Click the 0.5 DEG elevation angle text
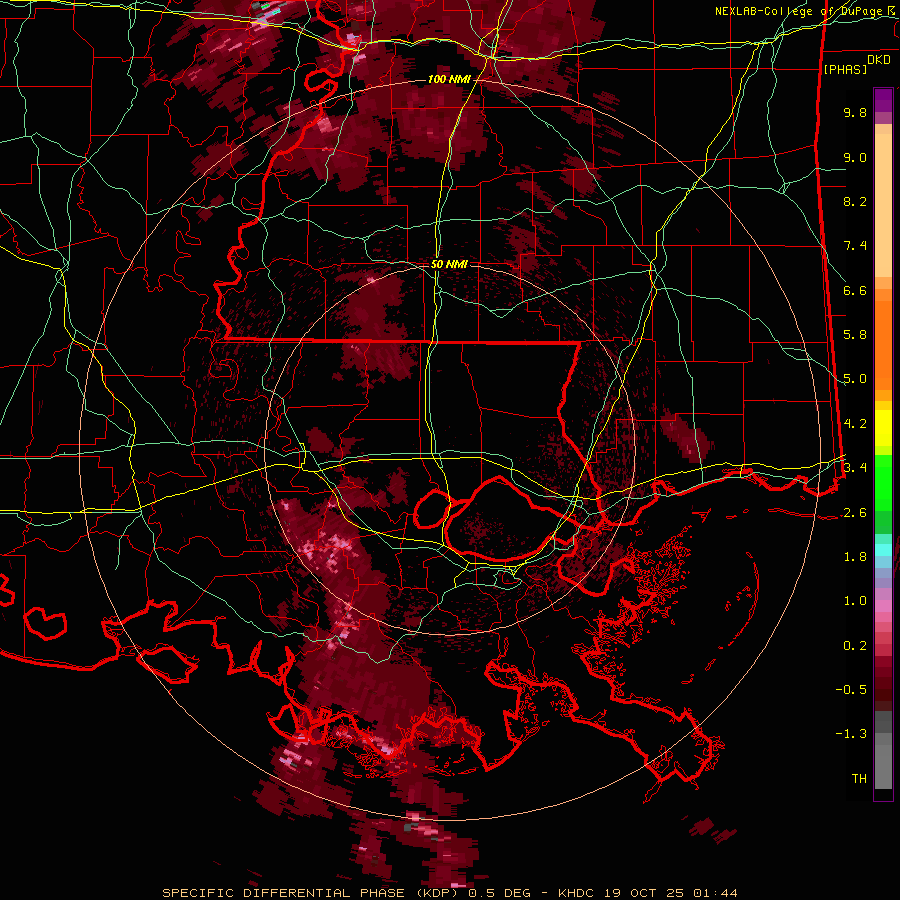The image size is (900, 900). (499, 893)
